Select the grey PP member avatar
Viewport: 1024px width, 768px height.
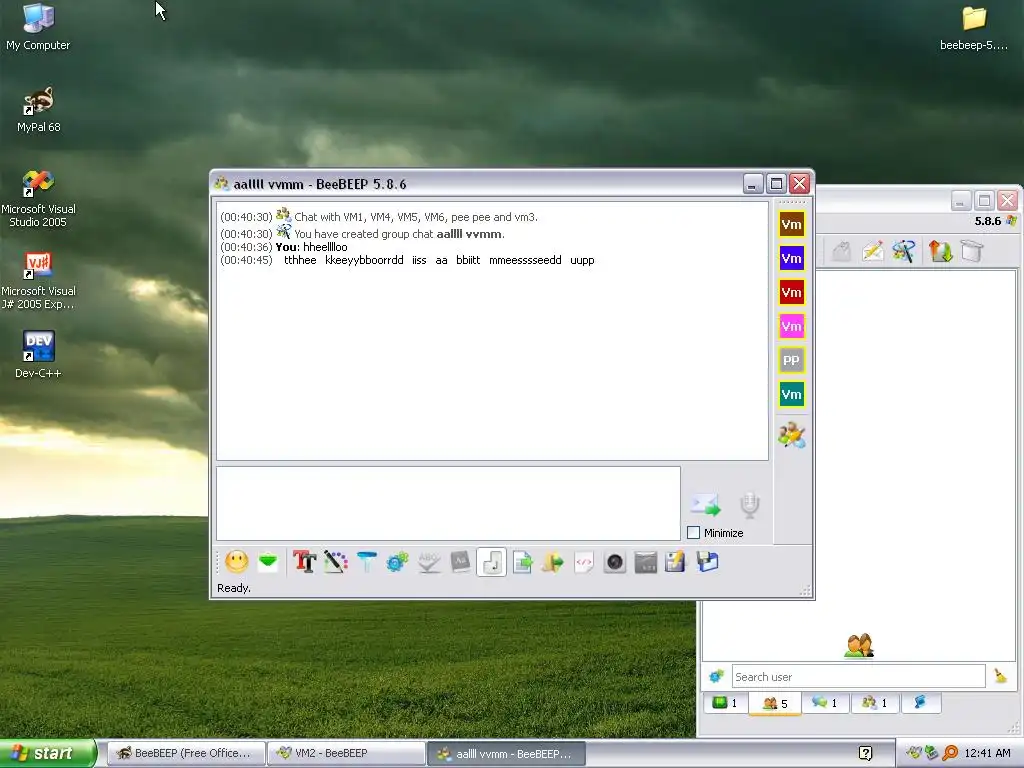point(792,360)
